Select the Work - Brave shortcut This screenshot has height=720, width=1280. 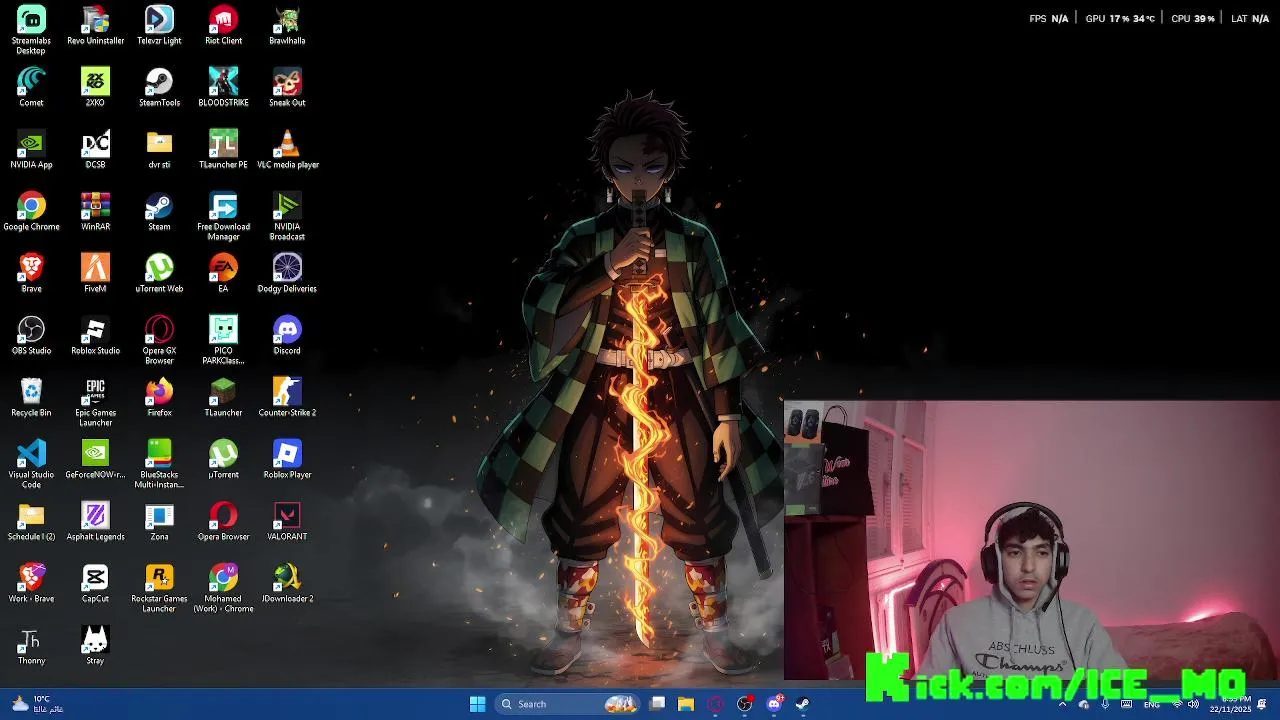[31, 584]
